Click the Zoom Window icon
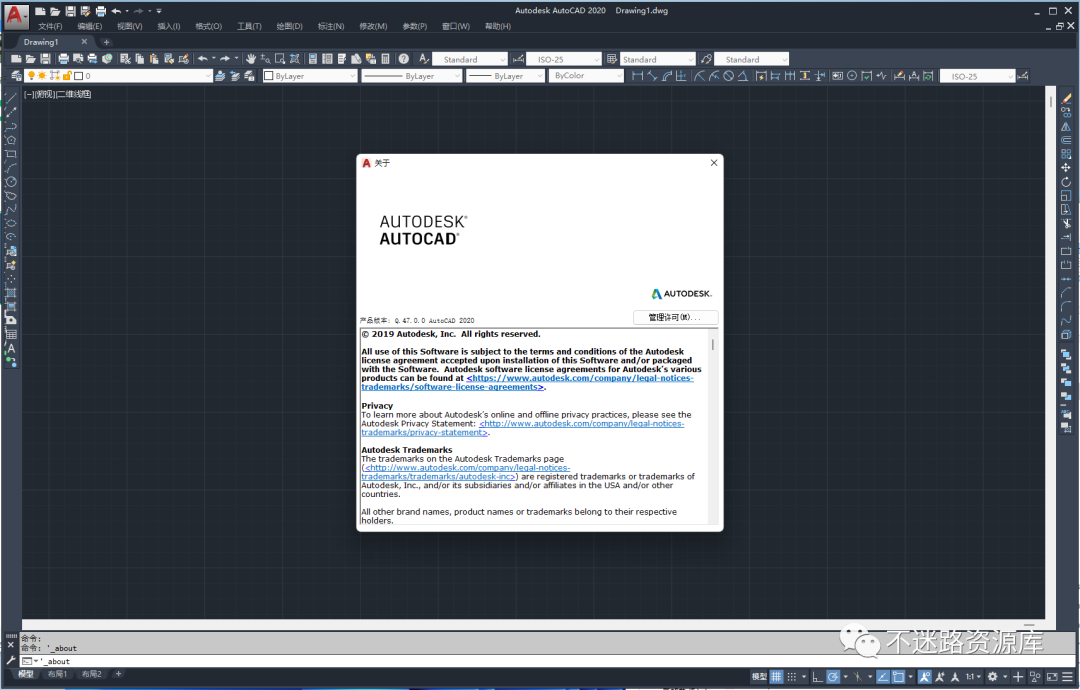1080x690 pixels. pyautogui.click(x=280, y=59)
